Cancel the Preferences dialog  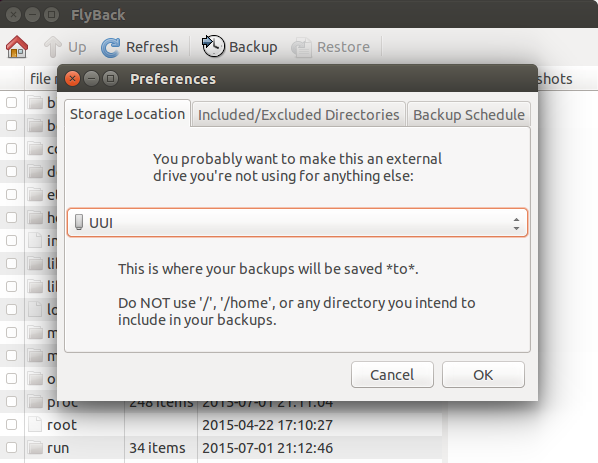coord(392,375)
